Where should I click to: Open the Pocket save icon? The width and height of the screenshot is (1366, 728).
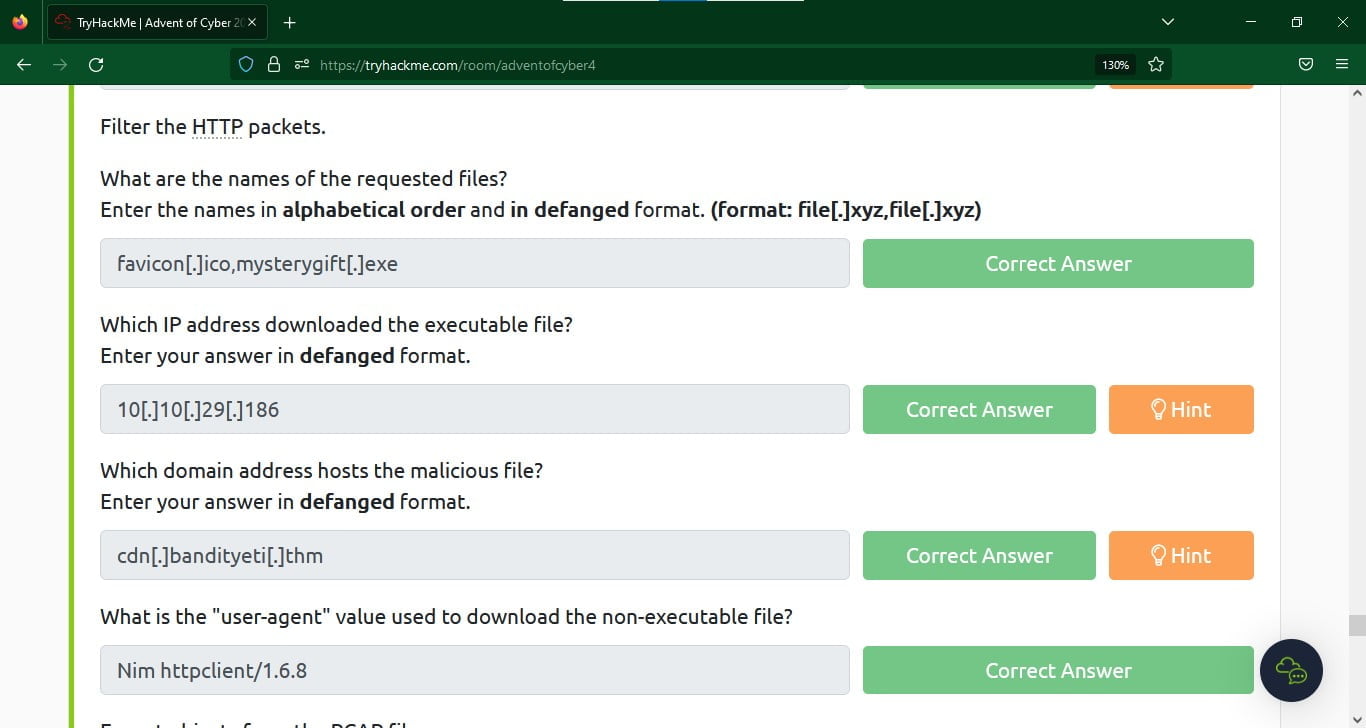1305,64
